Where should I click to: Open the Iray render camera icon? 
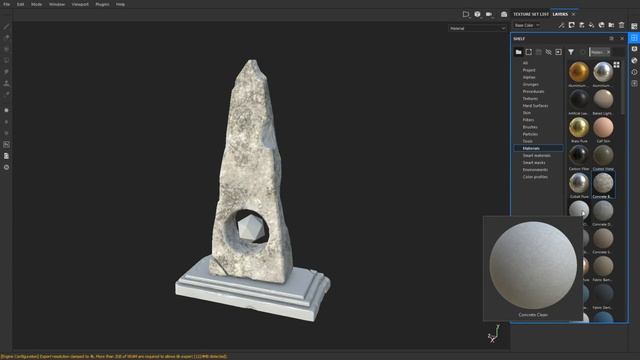(x=504, y=14)
